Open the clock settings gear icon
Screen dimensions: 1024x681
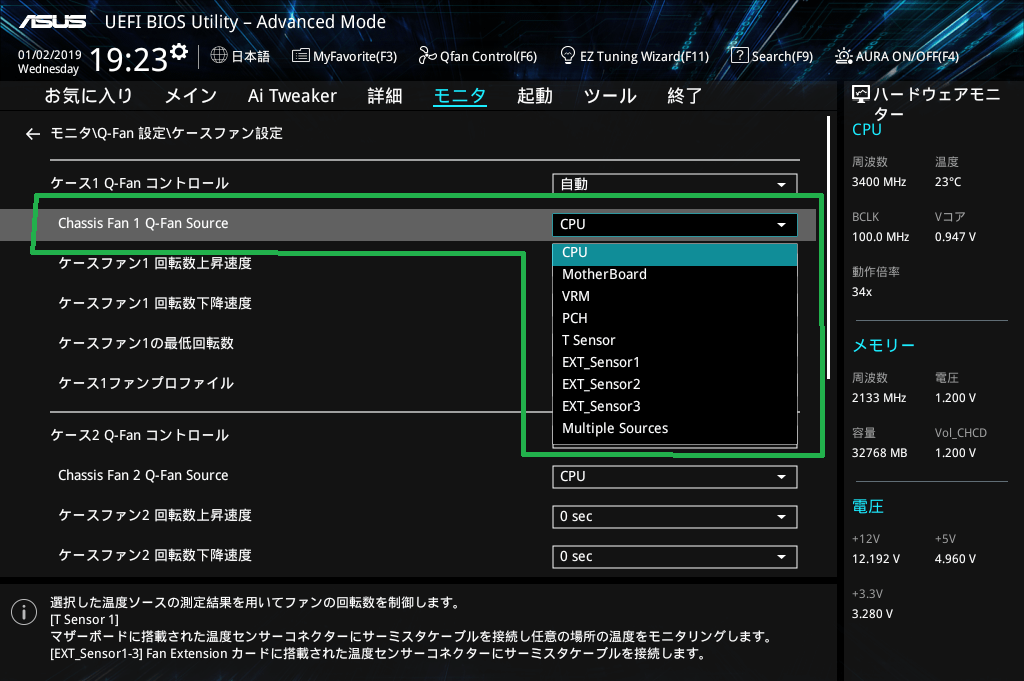(179, 51)
